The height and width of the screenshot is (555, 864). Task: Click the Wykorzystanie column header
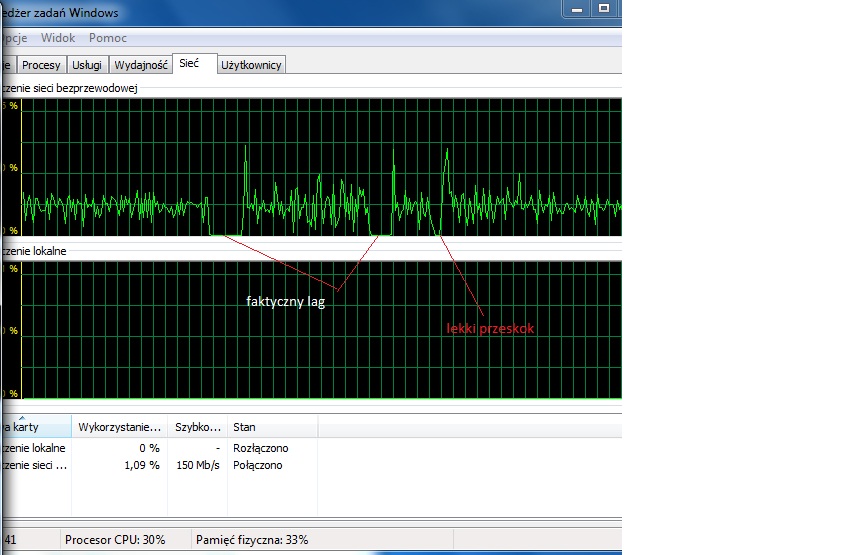coord(120,427)
